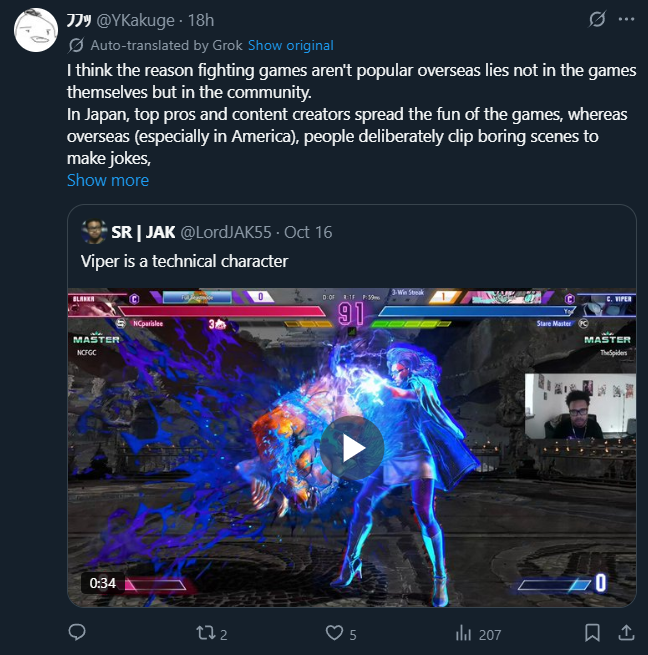Like the post with the heart icon
648x655 pixels.
point(341,633)
